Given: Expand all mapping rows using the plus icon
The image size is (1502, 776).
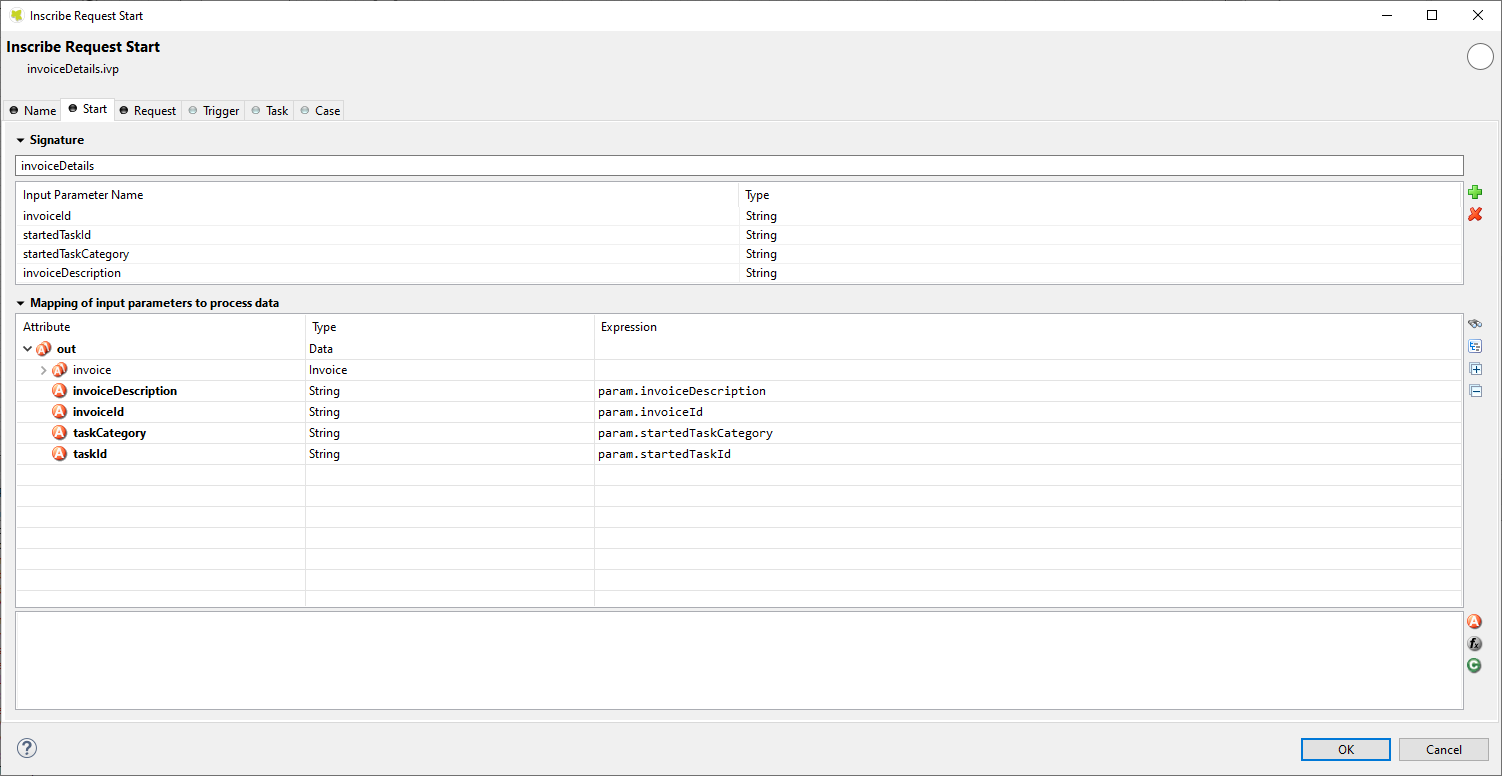Looking at the screenshot, I should click(x=1474, y=368).
